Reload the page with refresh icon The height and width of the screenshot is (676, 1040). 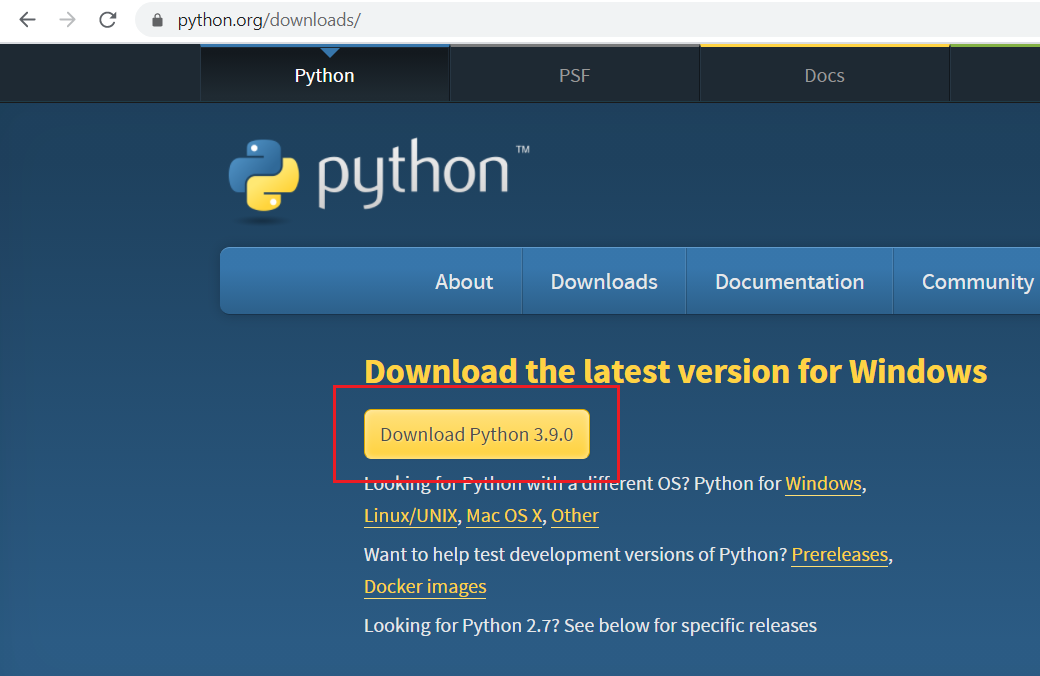pos(107,19)
